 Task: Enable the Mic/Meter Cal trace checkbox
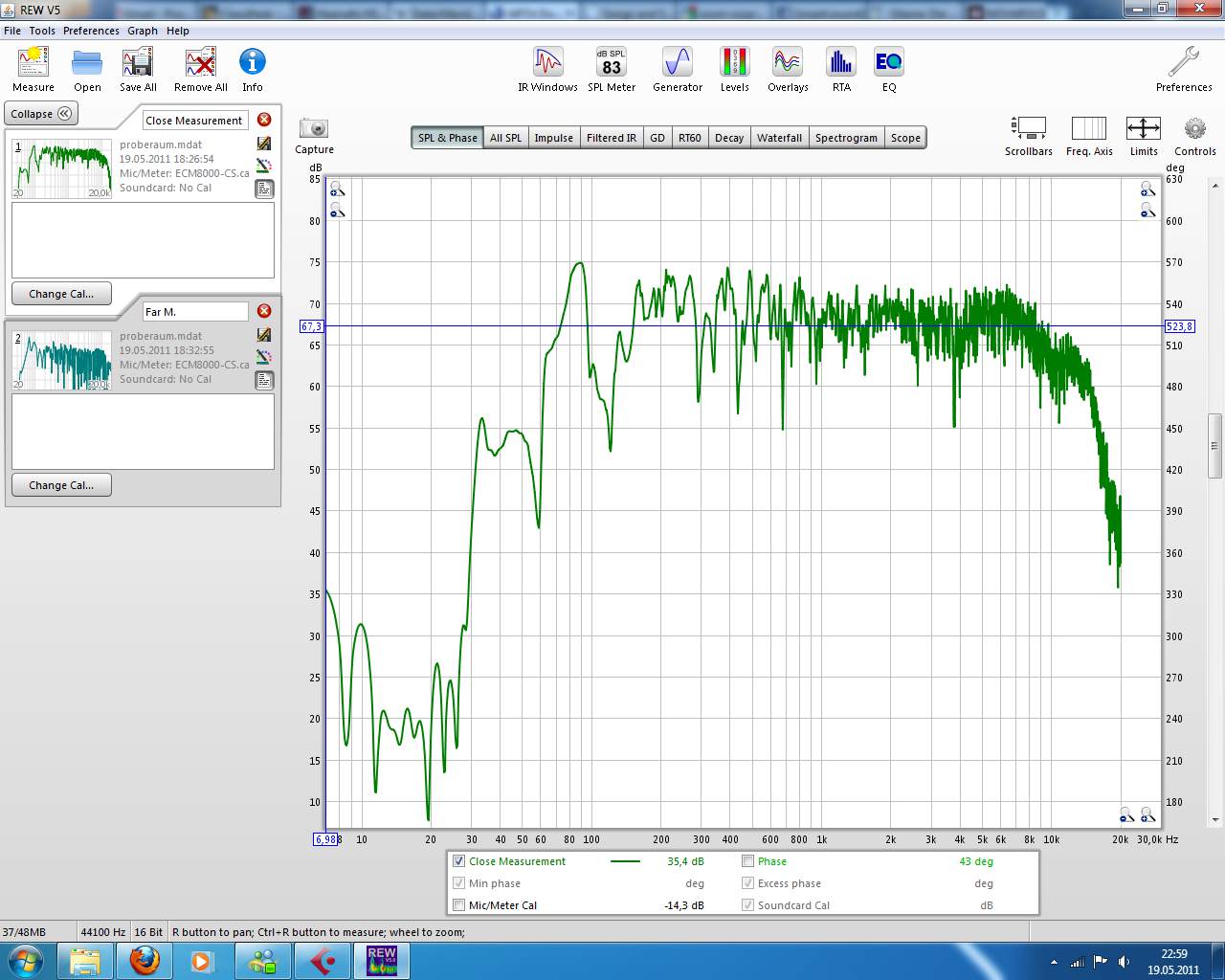[459, 905]
